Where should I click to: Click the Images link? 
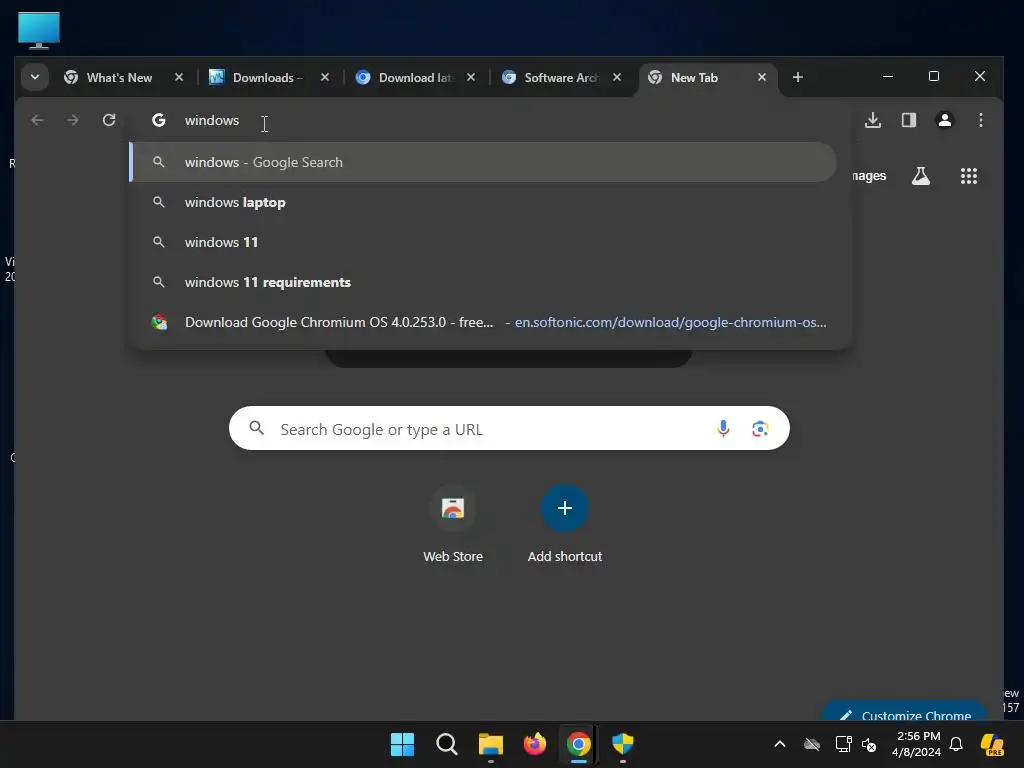[x=869, y=176]
